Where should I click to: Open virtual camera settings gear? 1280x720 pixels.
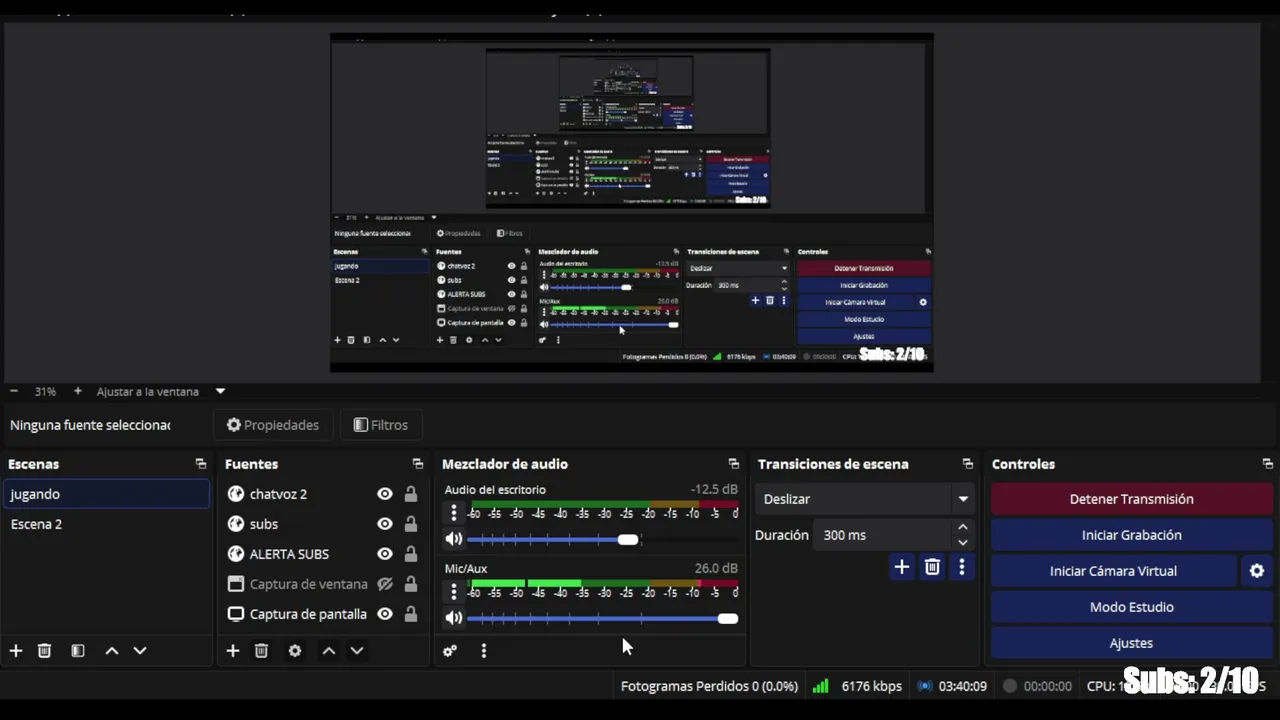[x=1257, y=571]
